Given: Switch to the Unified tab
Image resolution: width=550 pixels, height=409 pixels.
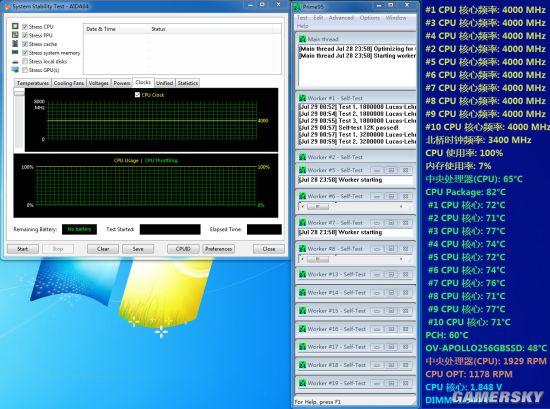Looking at the screenshot, I should 165,83.
